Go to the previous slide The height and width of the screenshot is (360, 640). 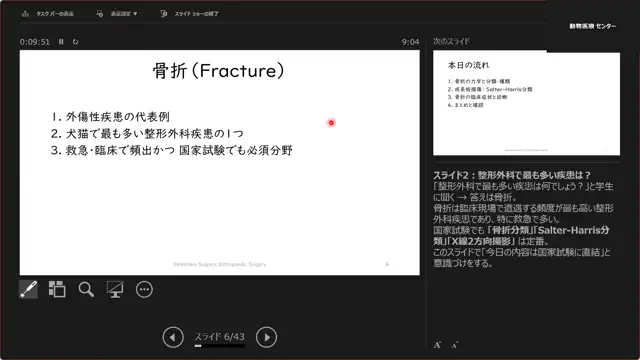173,337
